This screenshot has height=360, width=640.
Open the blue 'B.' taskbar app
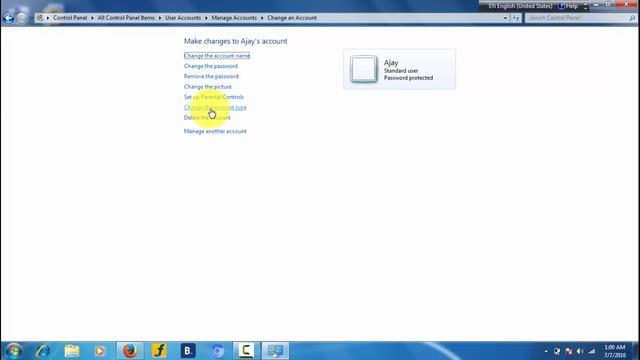tap(188, 351)
